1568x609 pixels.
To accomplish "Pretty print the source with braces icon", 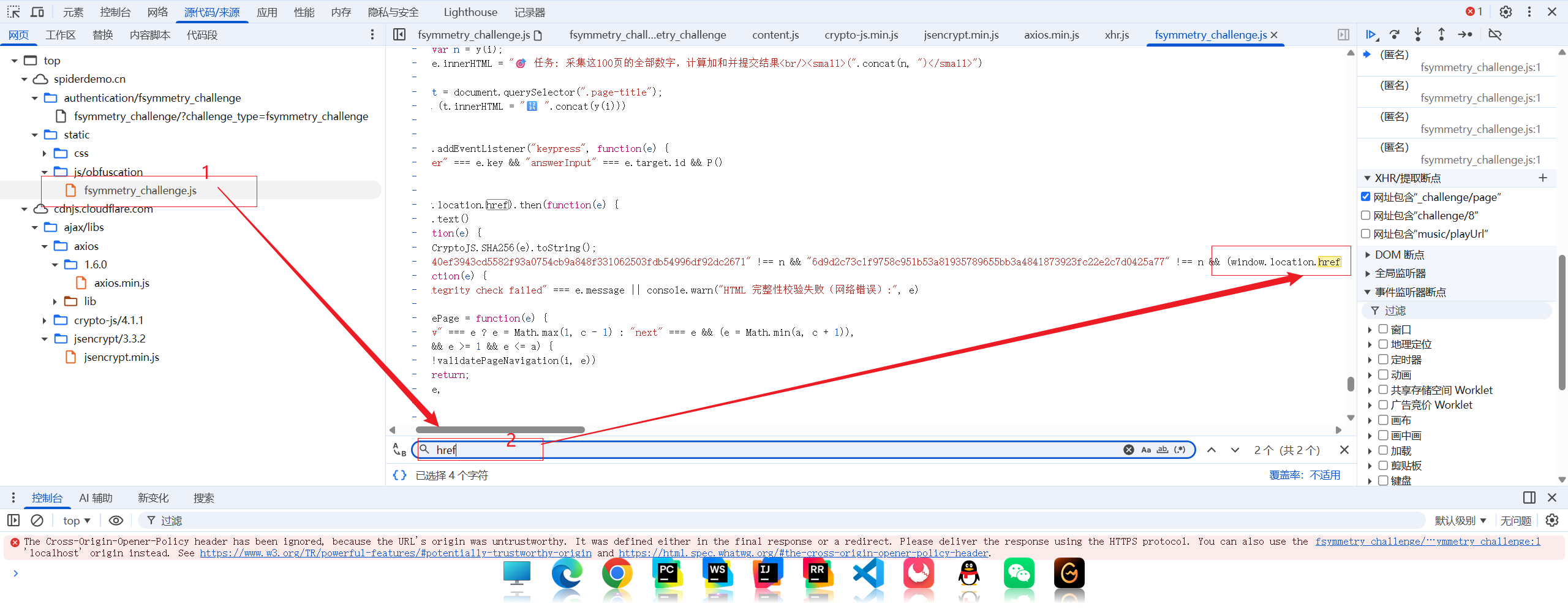I will pyautogui.click(x=399, y=475).
